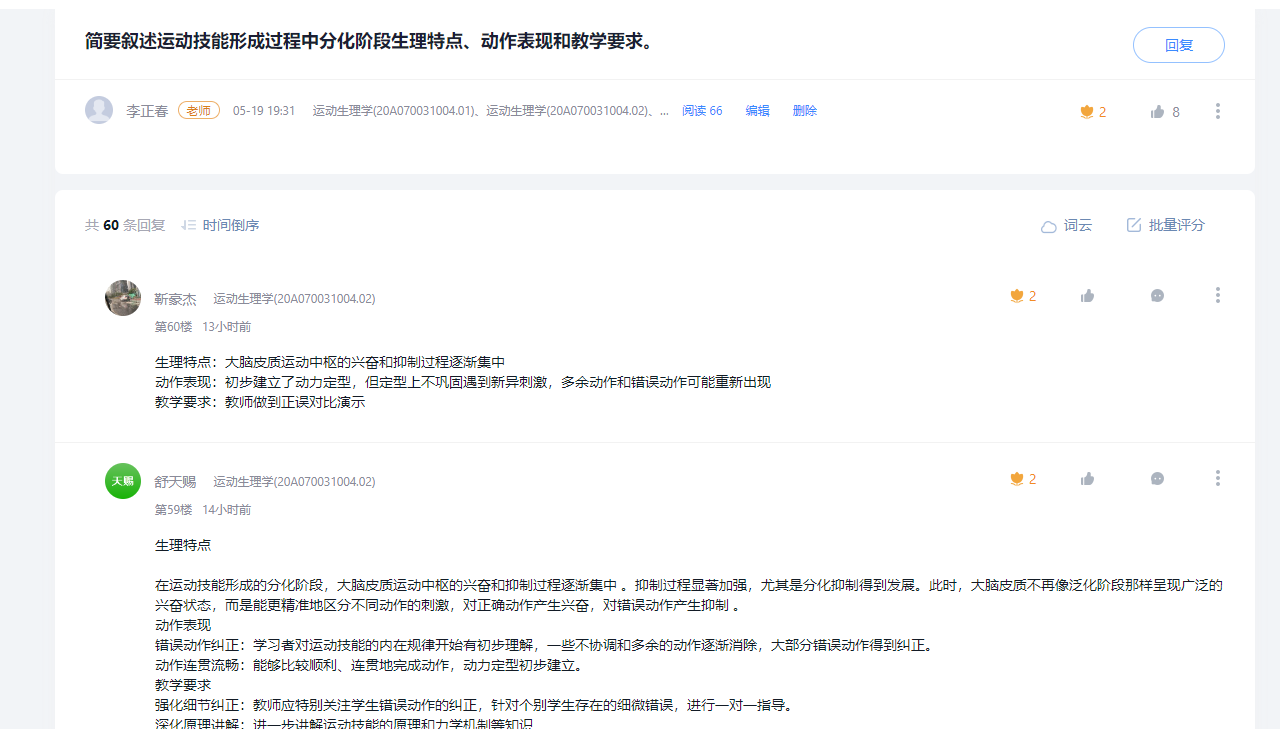Click 阅读 66 read count link
The width and height of the screenshot is (1280, 750).
702,111
